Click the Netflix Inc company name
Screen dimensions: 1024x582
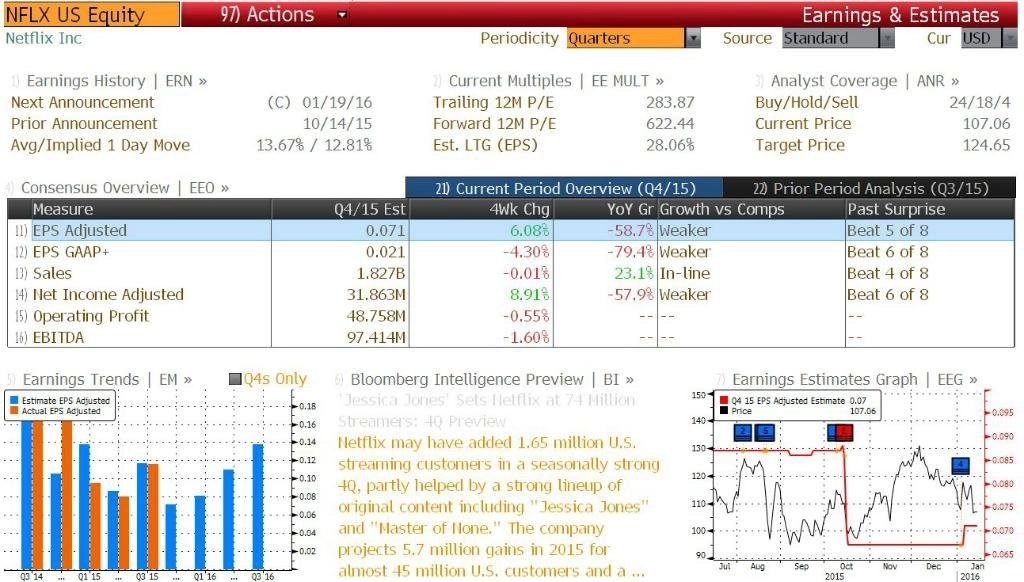[x=43, y=38]
